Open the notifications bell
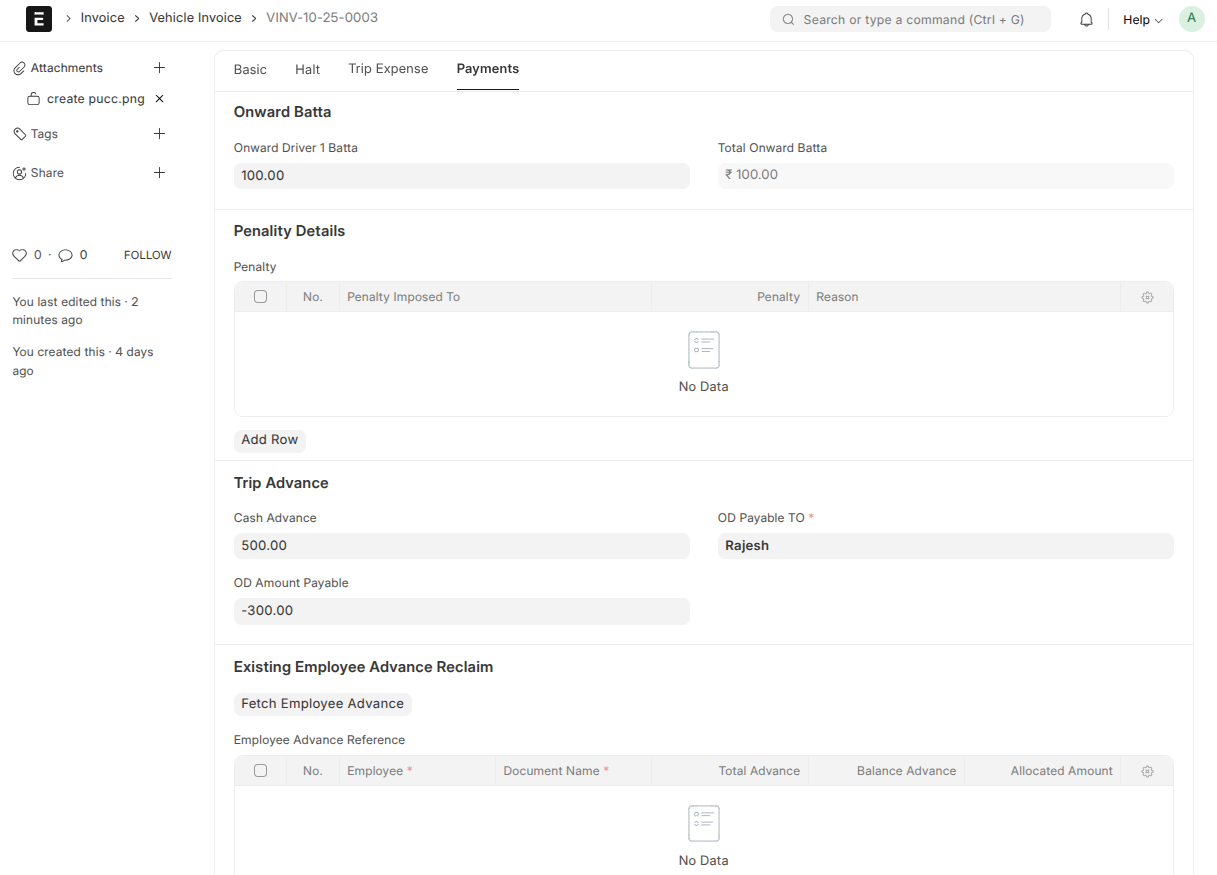This screenshot has height=875, width=1217. click(x=1086, y=20)
